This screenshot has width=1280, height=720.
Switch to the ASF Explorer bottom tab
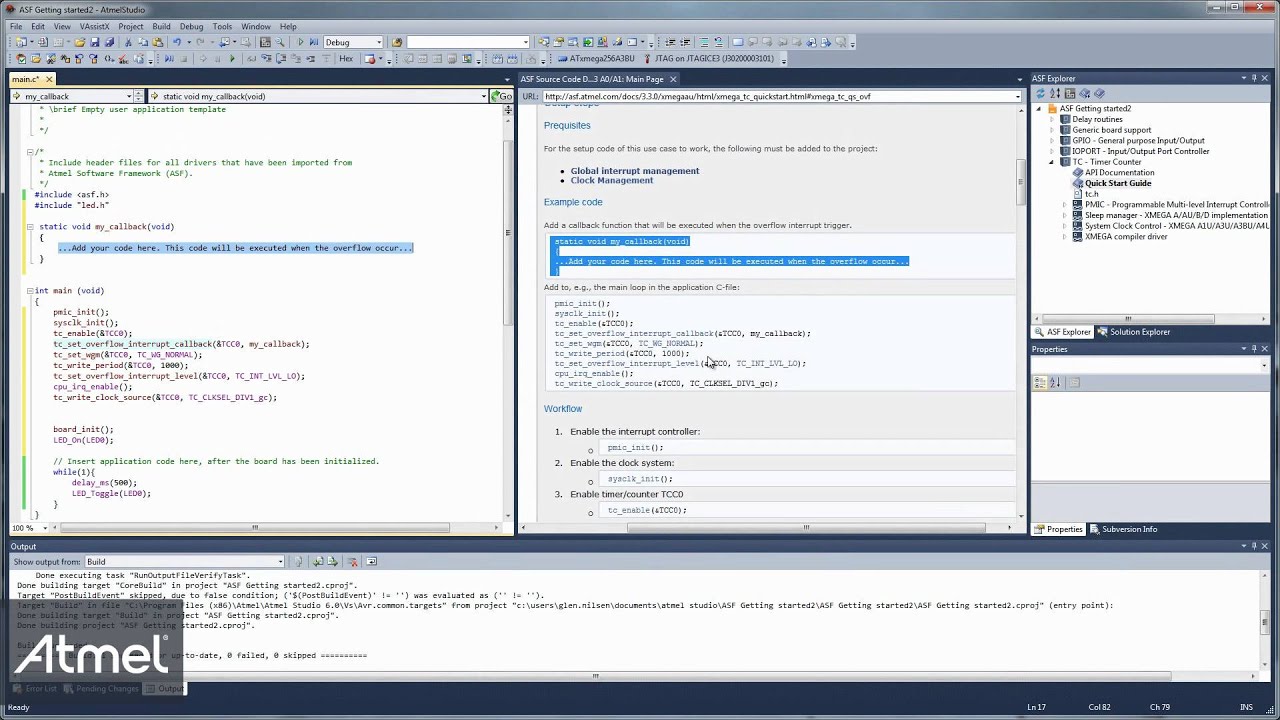click(x=1063, y=332)
